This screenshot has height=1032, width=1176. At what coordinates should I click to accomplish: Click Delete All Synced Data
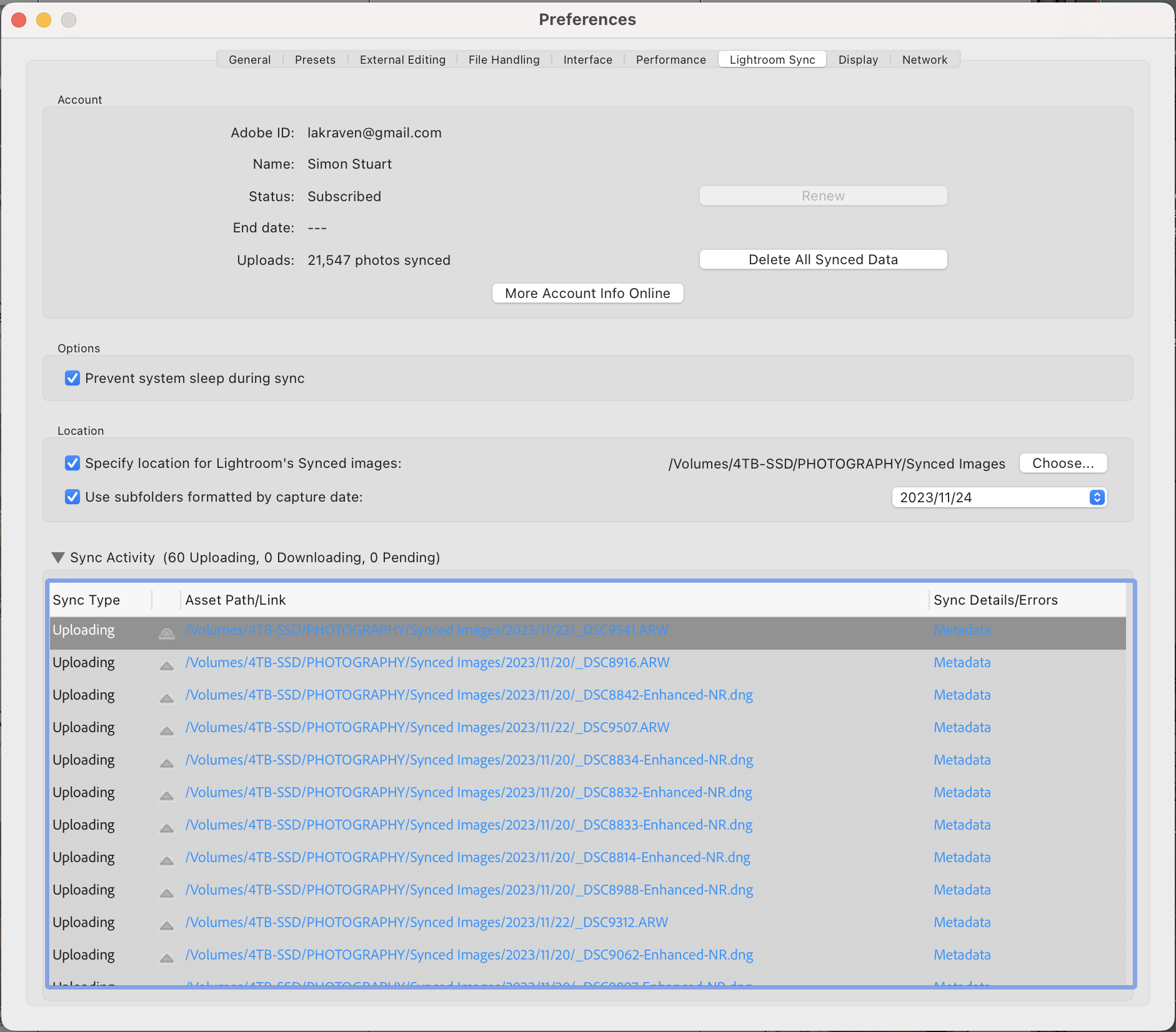click(824, 260)
